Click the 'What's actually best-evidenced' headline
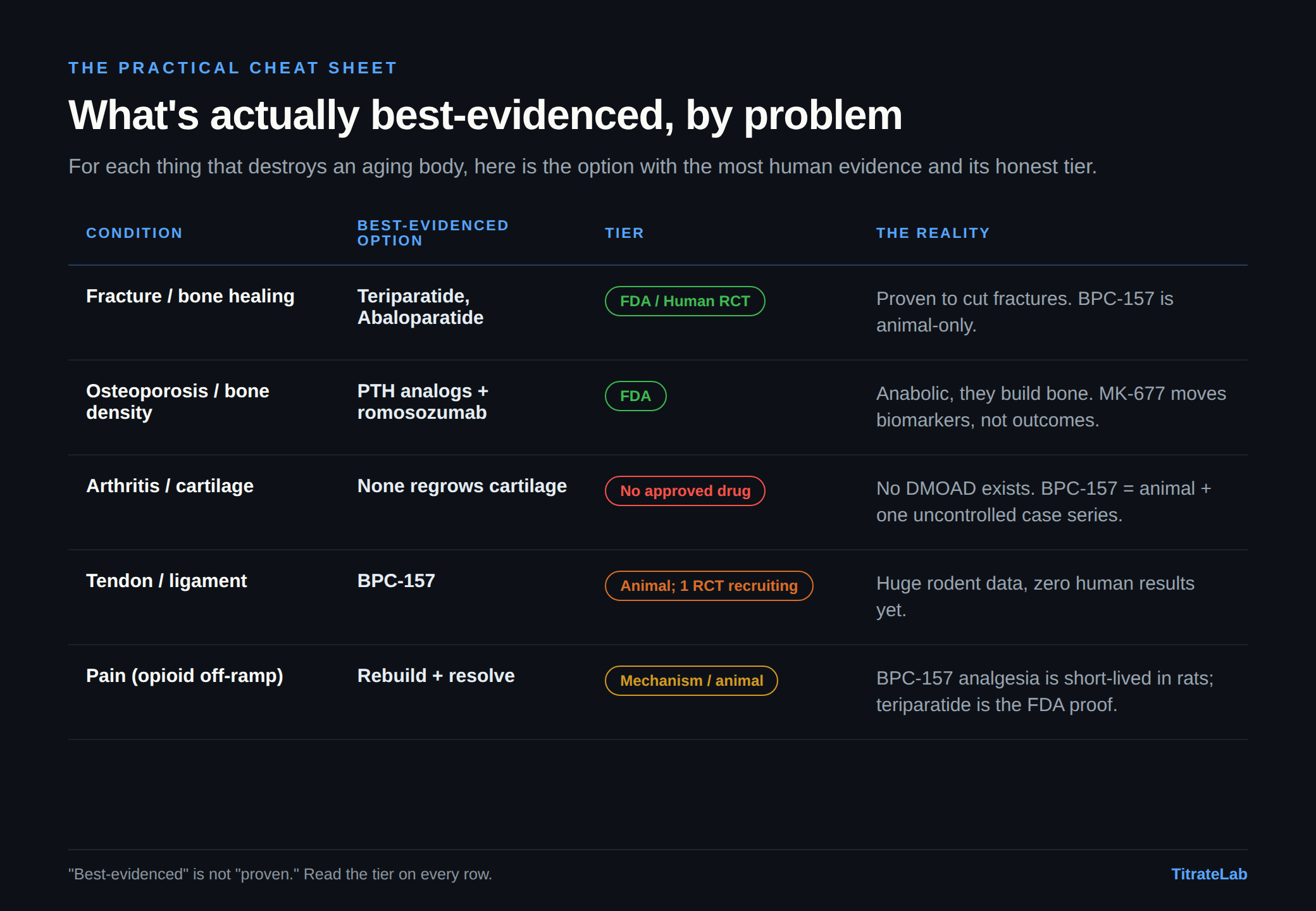This screenshot has width=1316, height=911. [x=485, y=116]
